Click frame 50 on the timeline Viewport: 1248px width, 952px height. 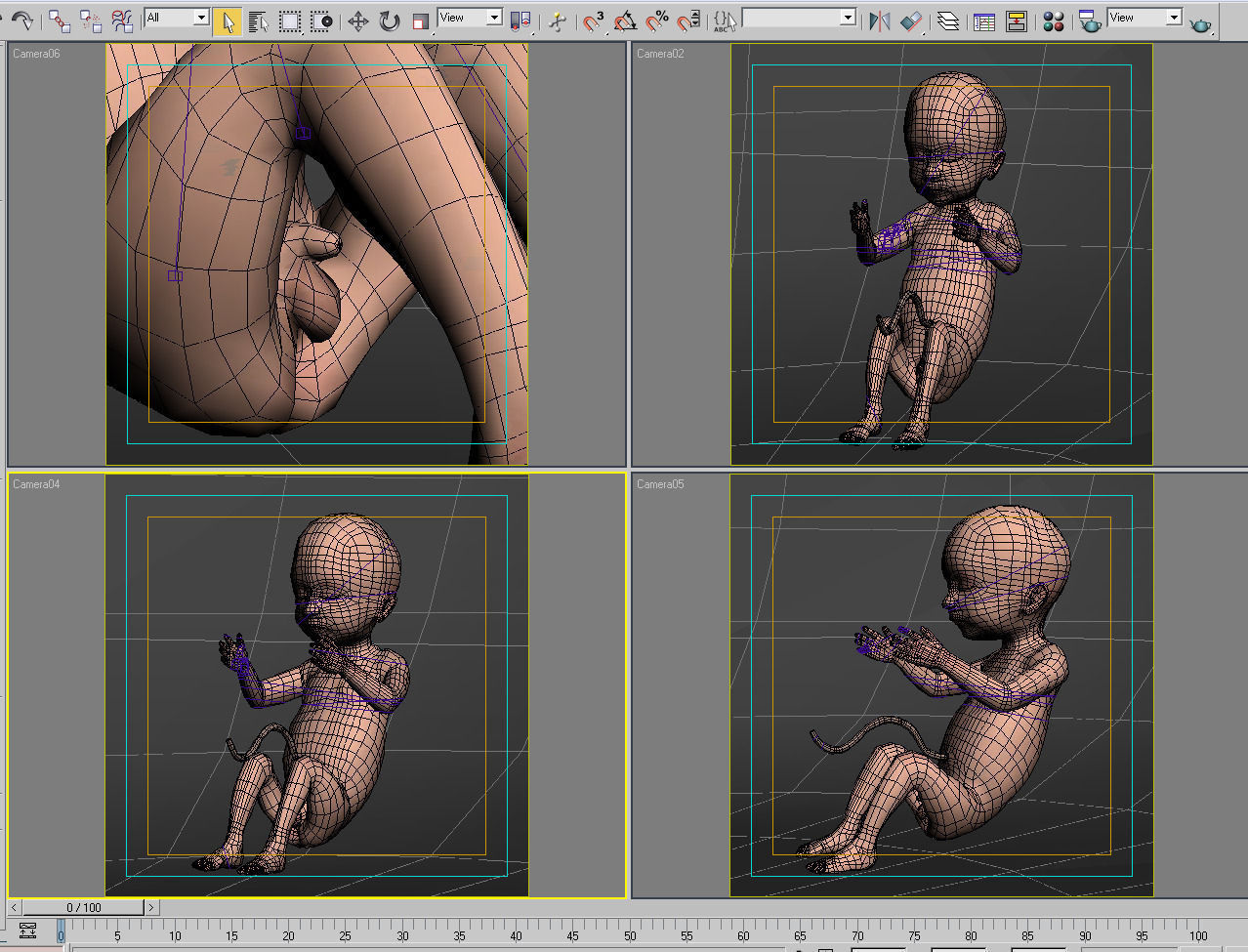630,935
